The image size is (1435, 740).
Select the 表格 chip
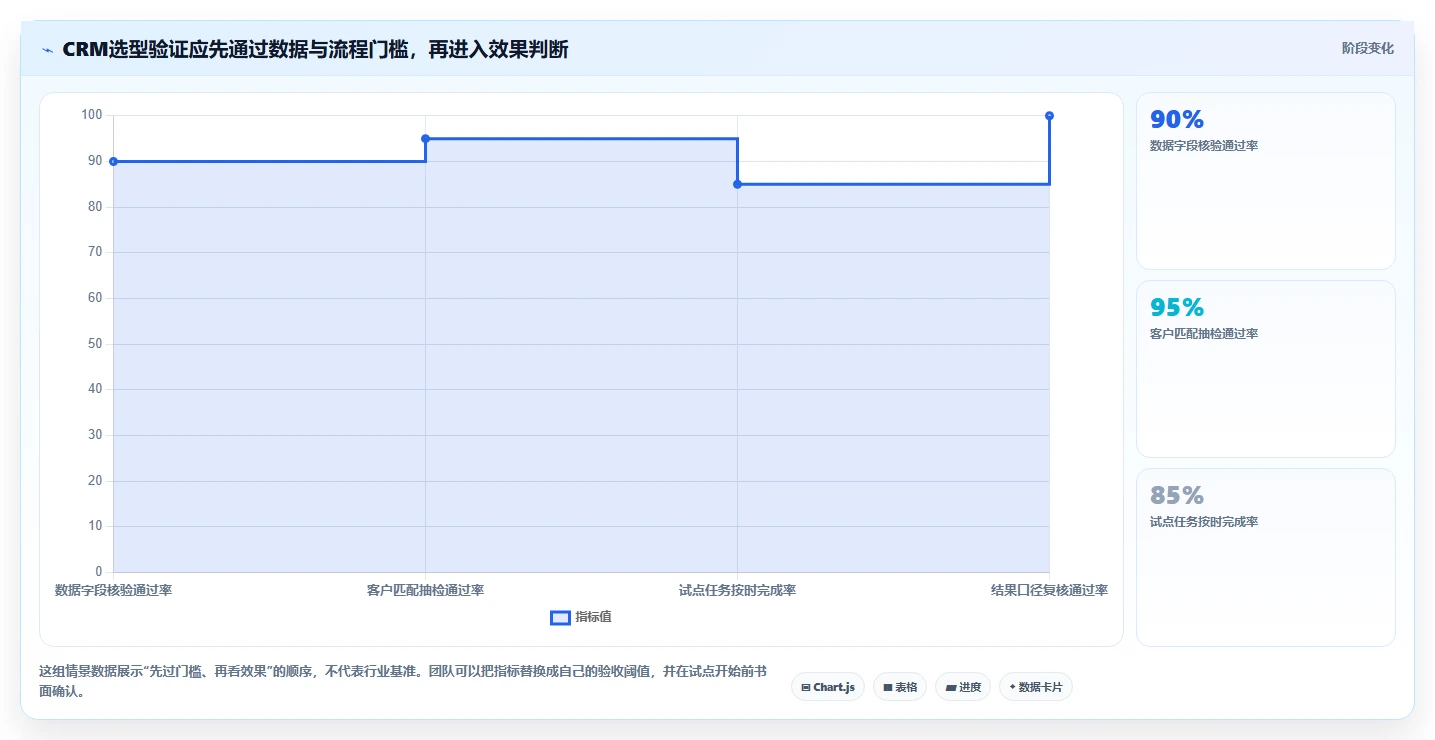[x=900, y=687]
